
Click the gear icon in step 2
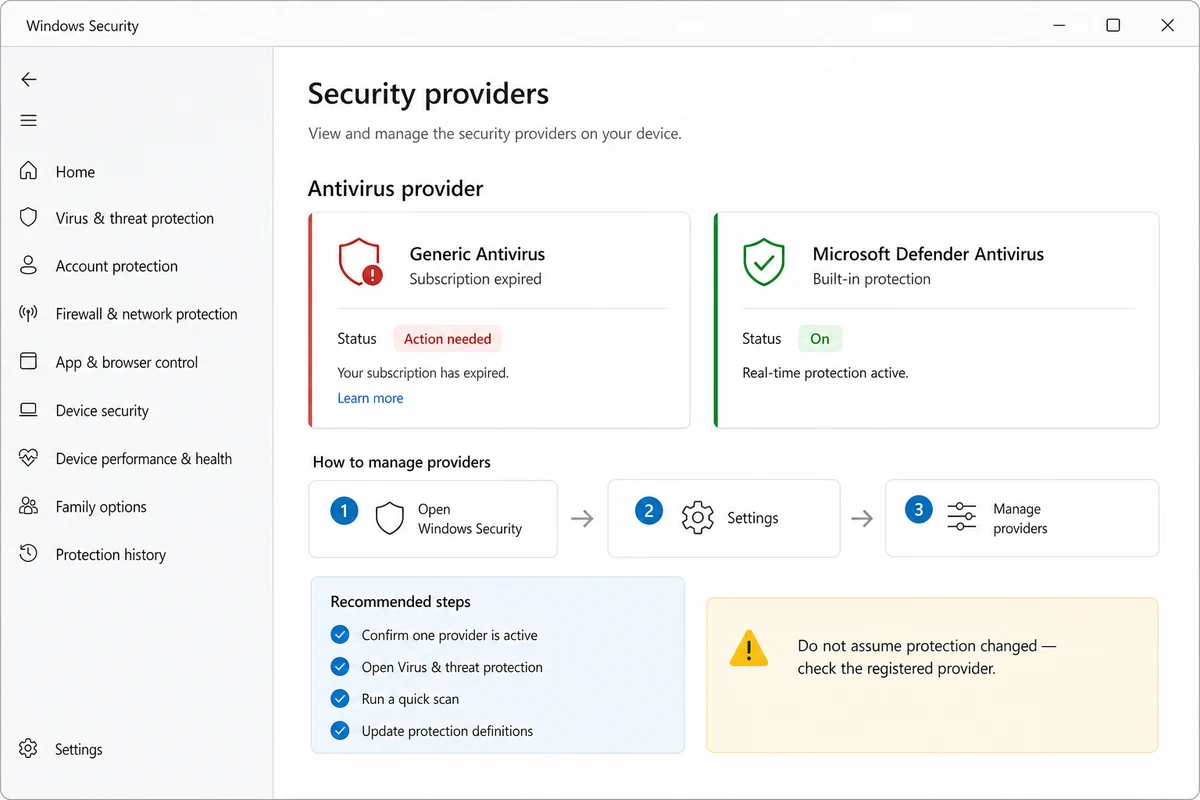[698, 517]
